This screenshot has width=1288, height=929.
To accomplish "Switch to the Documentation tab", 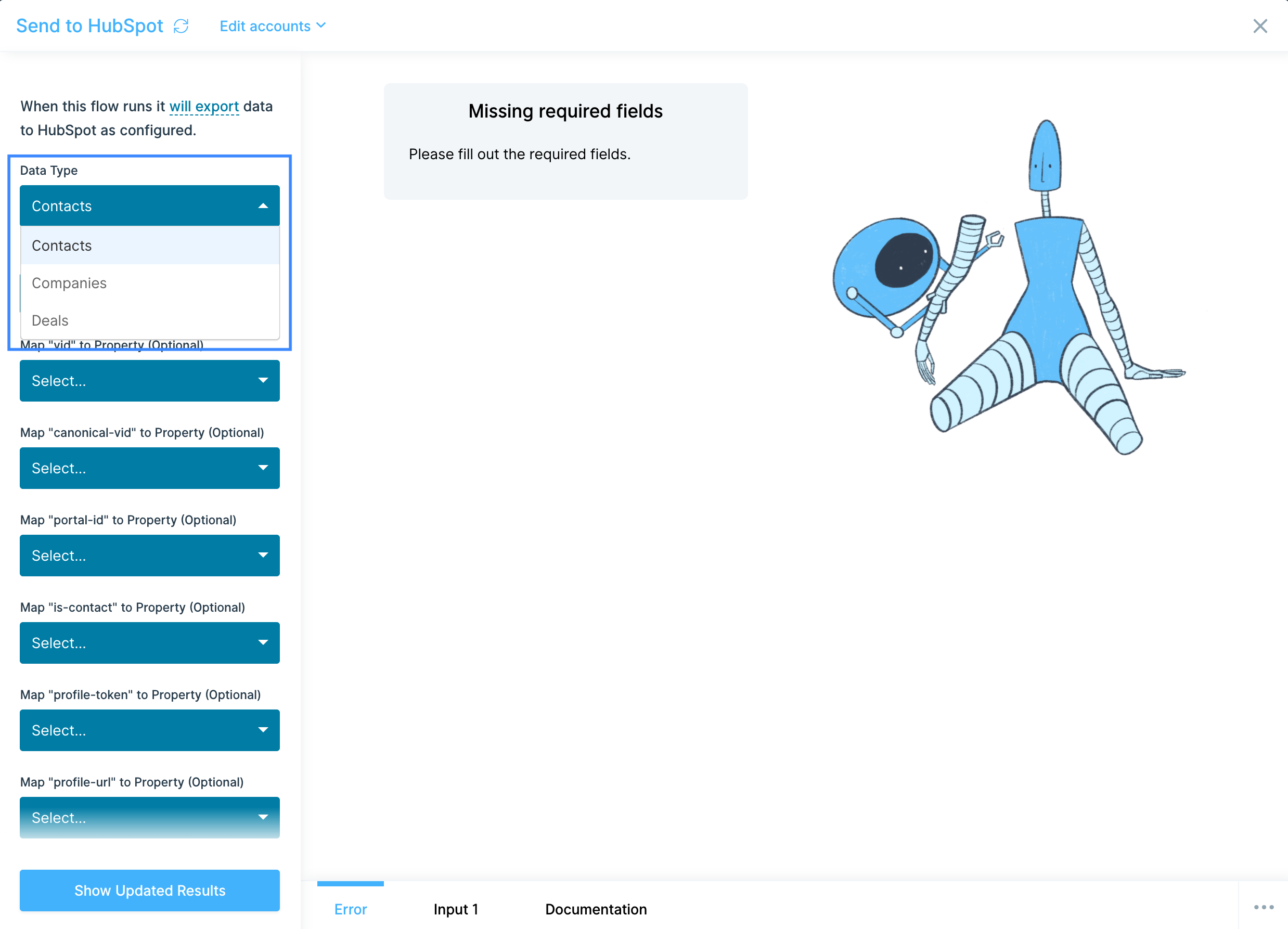I will point(596,909).
